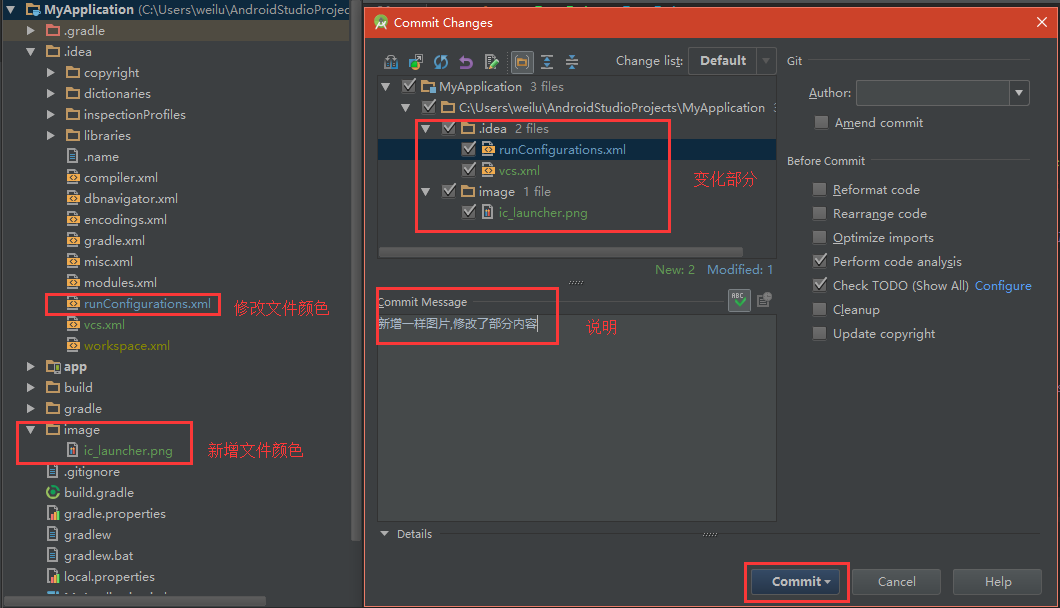Click the Expand All toolbar icon
The width and height of the screenshot is (1060, 608).
547,62
